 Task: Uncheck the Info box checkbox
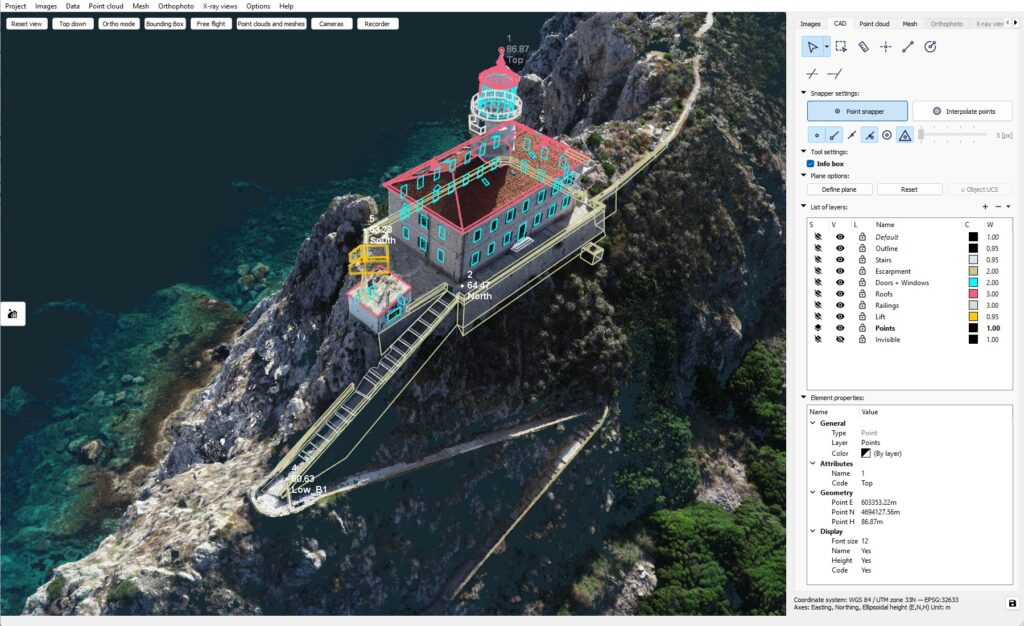(810, 163)
